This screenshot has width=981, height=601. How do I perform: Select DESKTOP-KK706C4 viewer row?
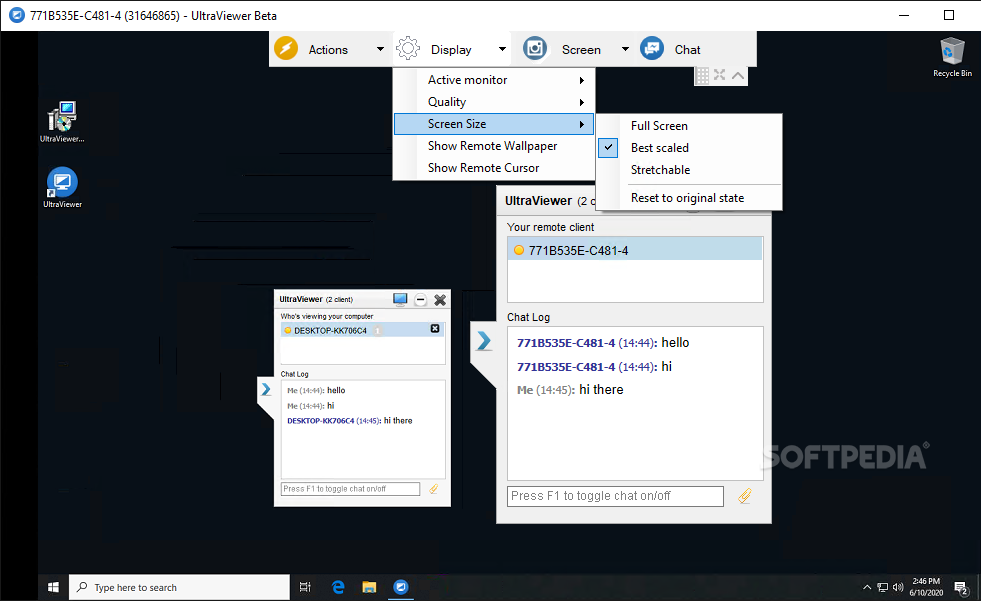tap(362, 330)
